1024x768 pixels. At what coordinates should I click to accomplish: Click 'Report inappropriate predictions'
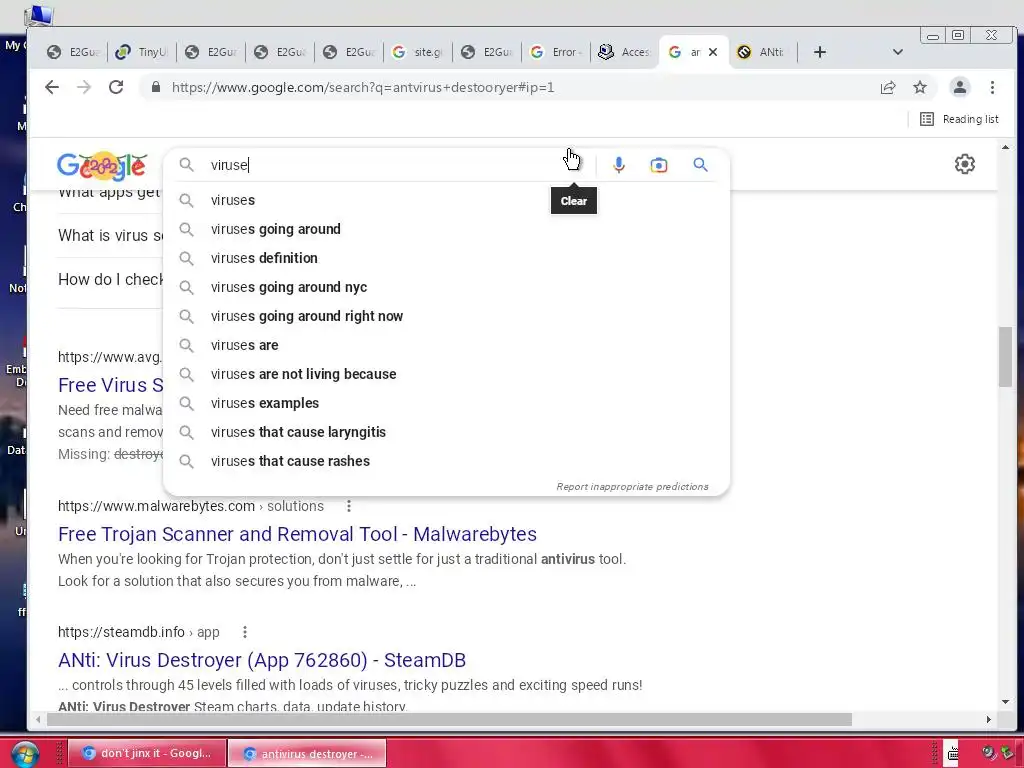tap(632, 487)
